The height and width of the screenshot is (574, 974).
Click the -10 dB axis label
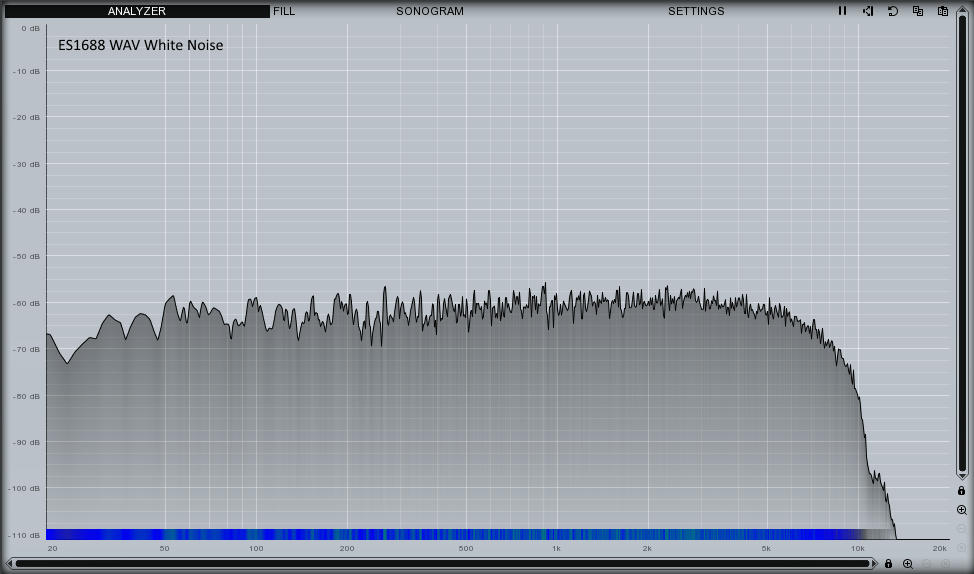coord(26,71)
